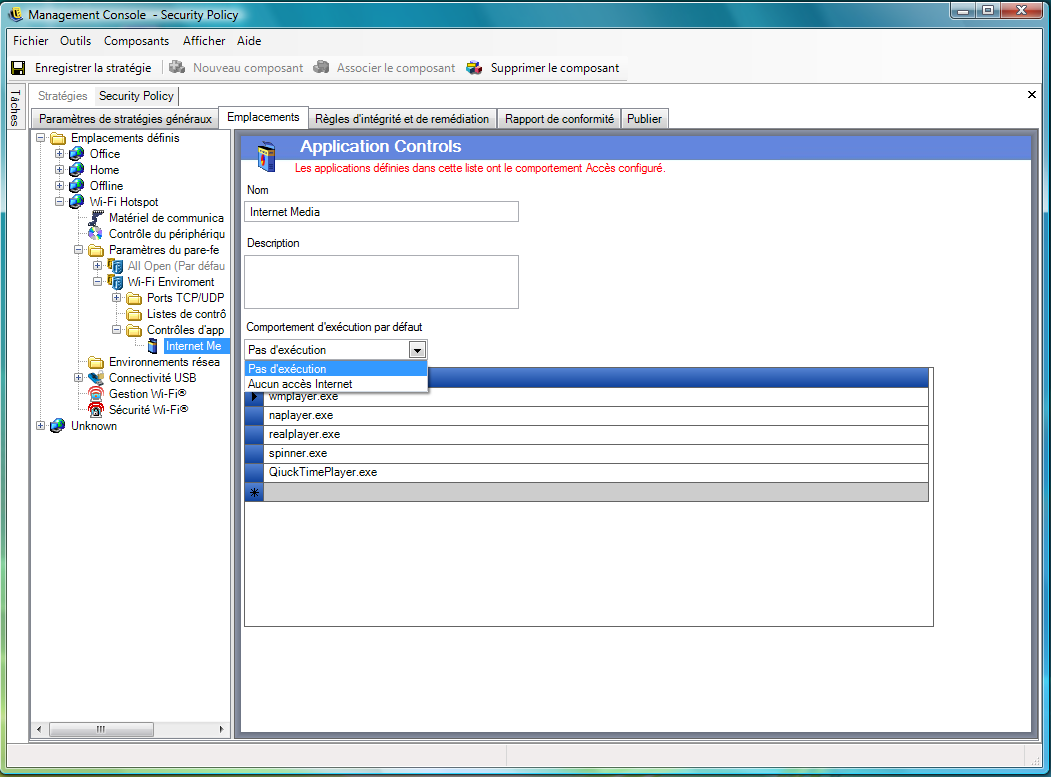This screenshot has height=777, width=1051.
Task: Select the Ports TCP/UDP tree folder
Action: tap(185, 298)
